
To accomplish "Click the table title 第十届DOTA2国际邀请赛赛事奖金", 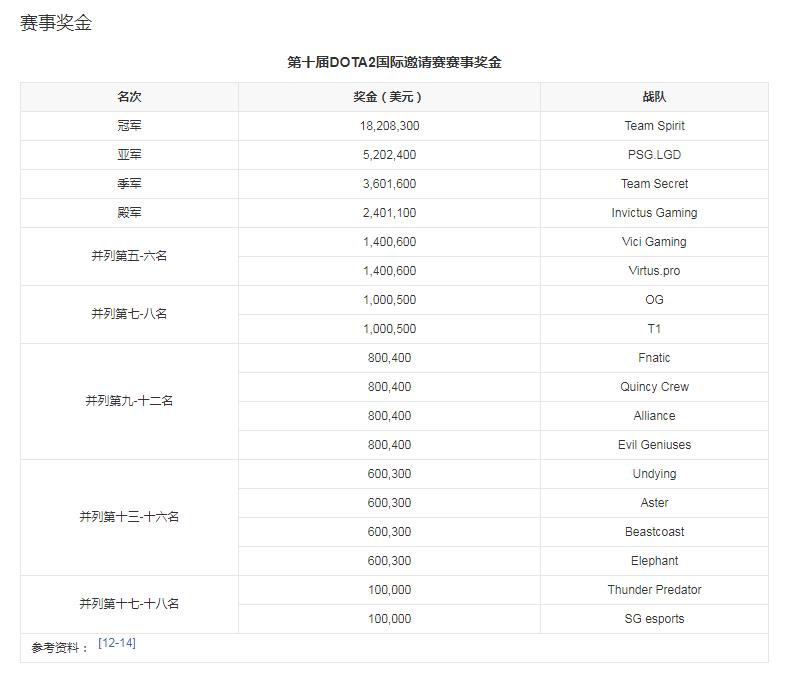I will click(394, 62).
